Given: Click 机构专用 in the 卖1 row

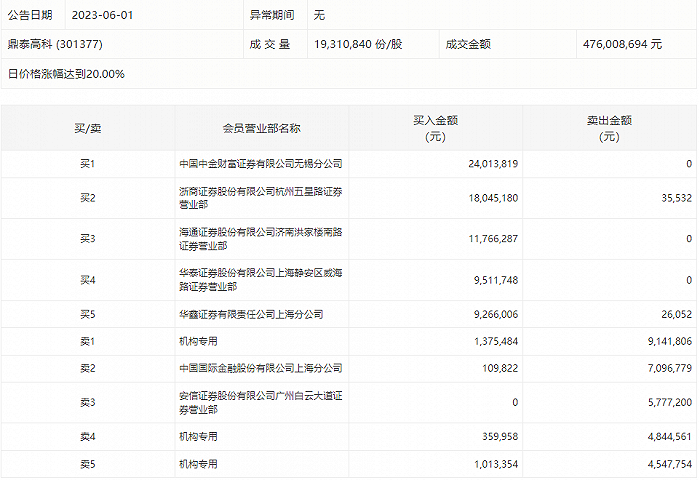Looking at the screenshot, I should 198,342.
